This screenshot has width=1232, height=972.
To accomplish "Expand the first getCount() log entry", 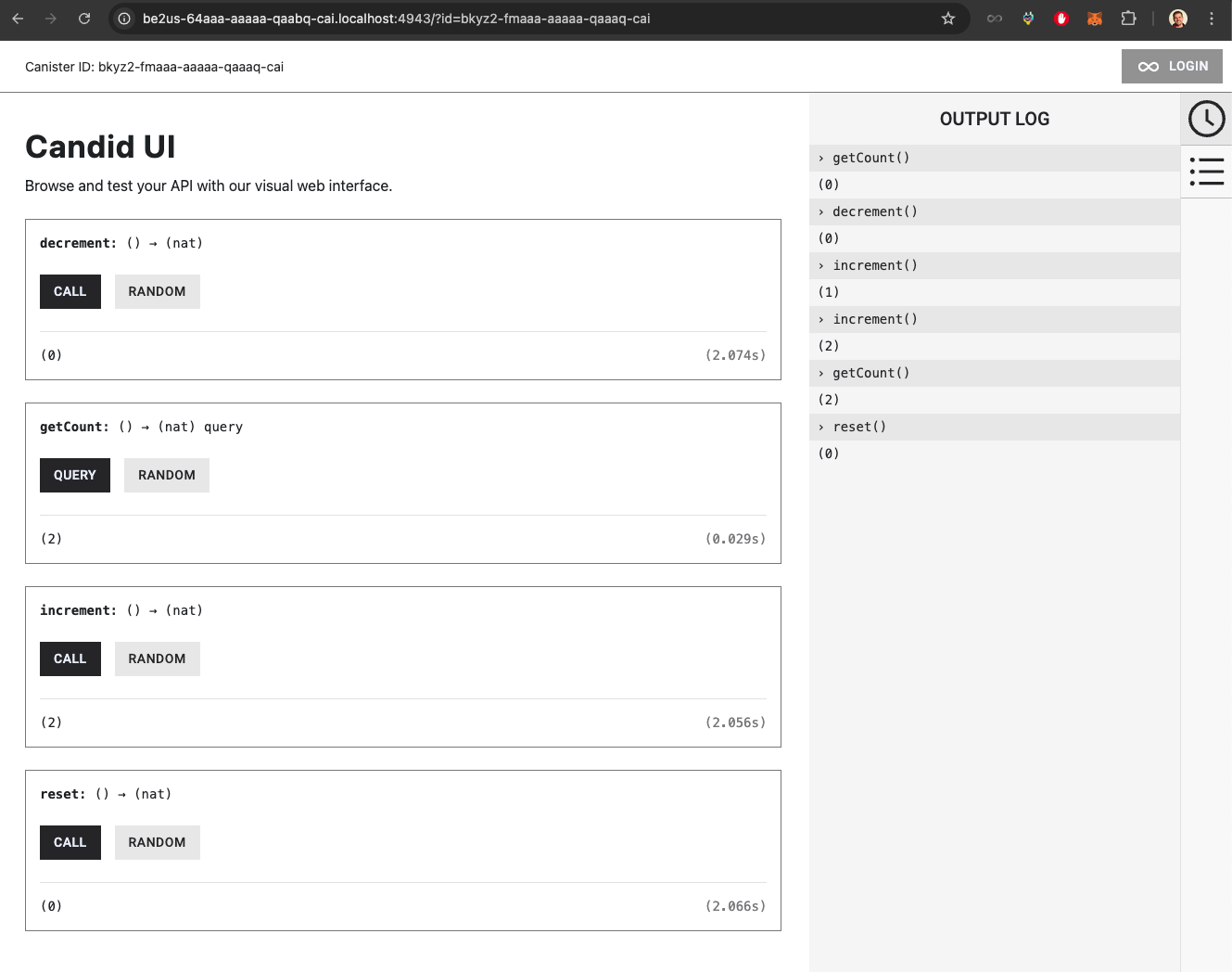I will (870, 158).
